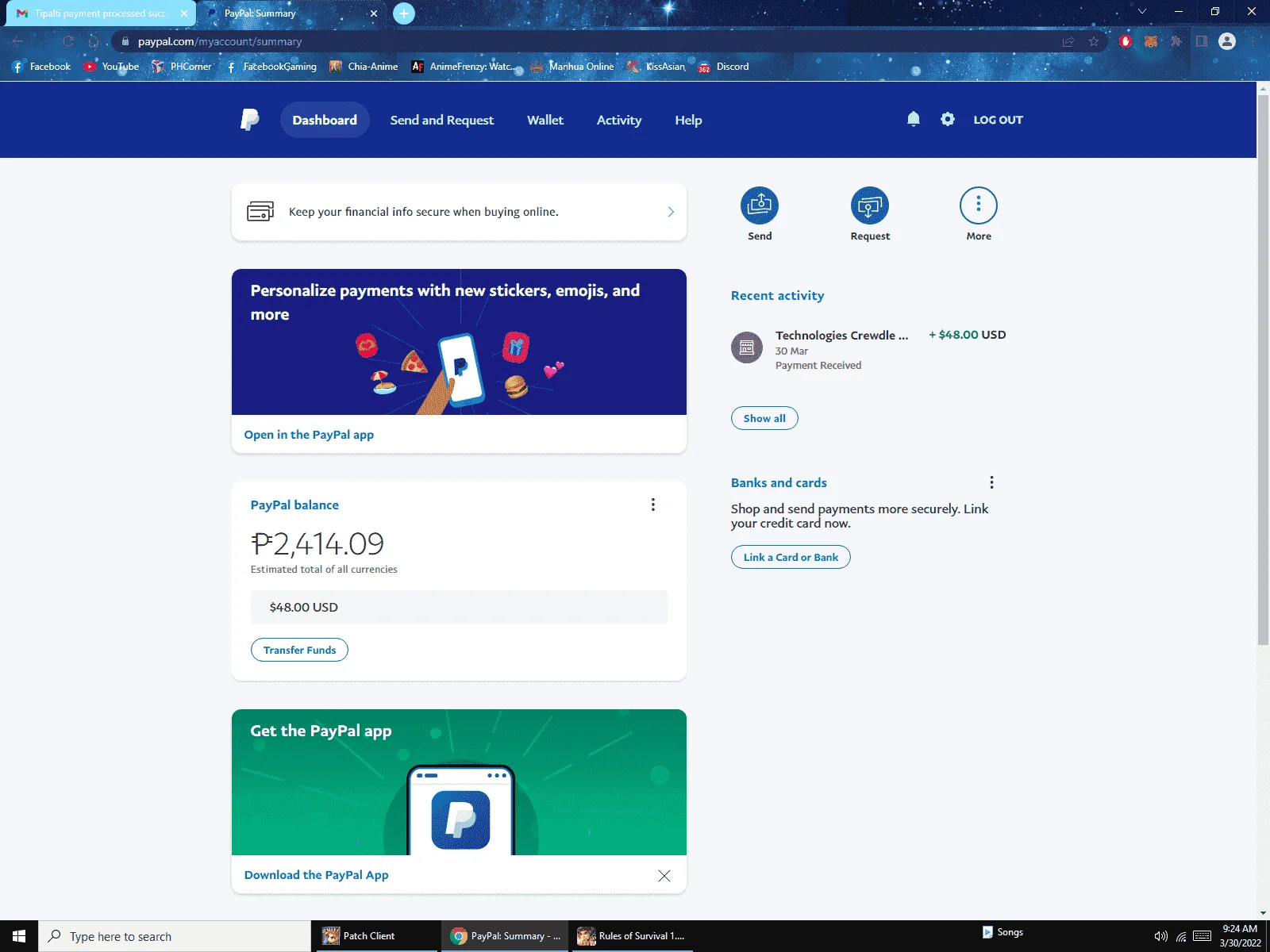Image resolution: width=1270 pixels, height=952 pixels.
Task: Reload the current page
Action: [x=68, y=41]
